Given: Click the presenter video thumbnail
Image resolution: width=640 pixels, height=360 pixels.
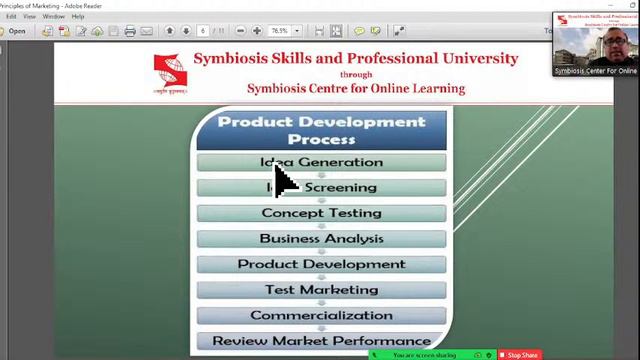Looking at the screenshot, I should [596, 44].
